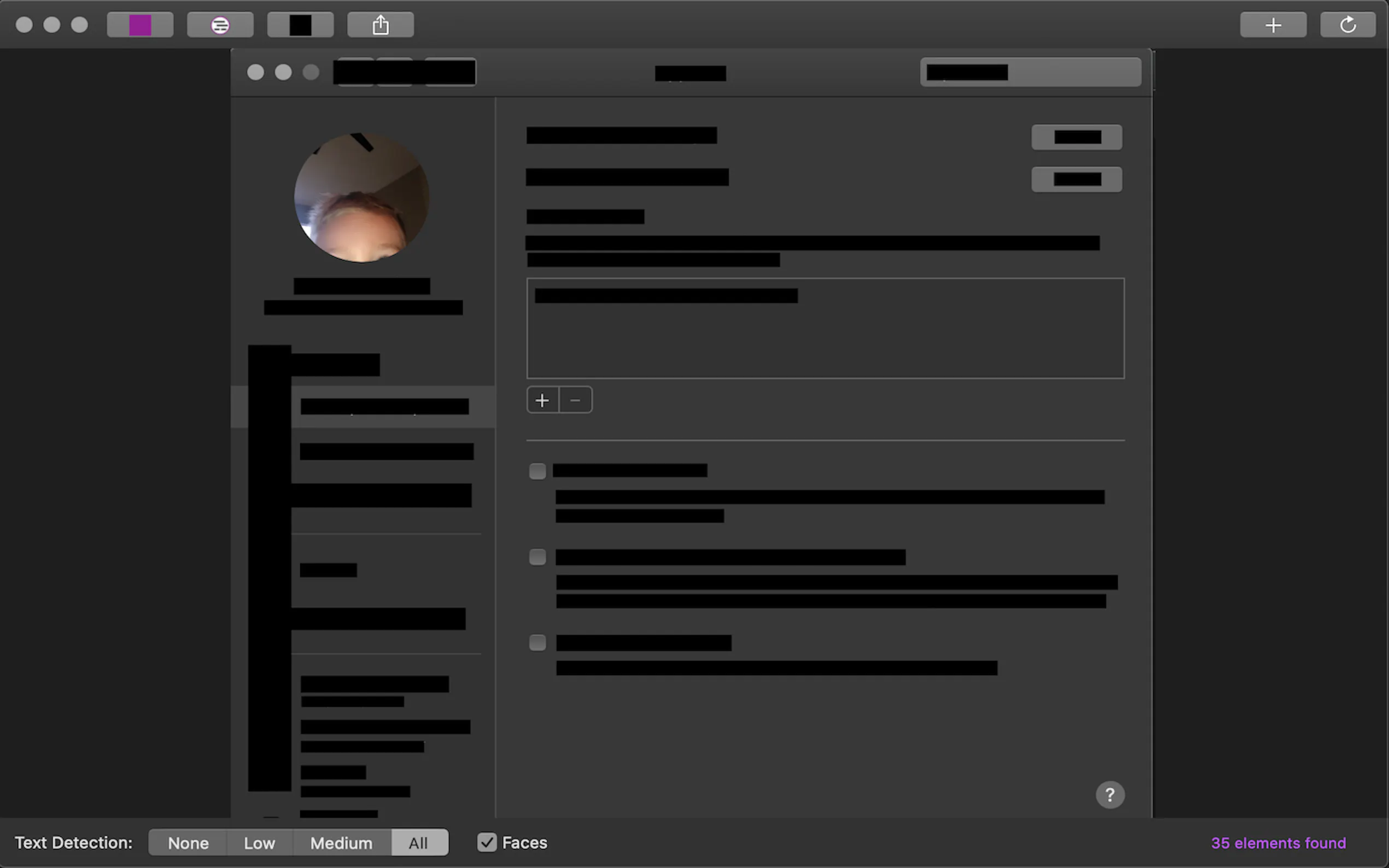Set Text Detection to Low
1389x868 pixels.
(260, 843)
